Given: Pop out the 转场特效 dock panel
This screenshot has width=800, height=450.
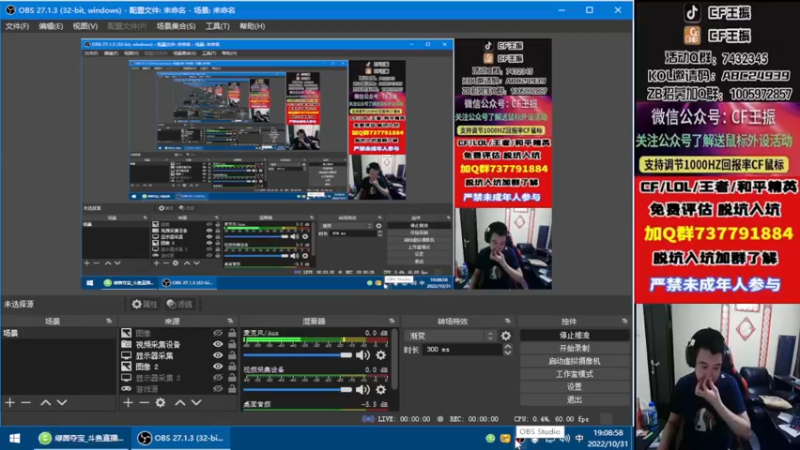Looking at the screenshot, I should (x=508, y=321).
